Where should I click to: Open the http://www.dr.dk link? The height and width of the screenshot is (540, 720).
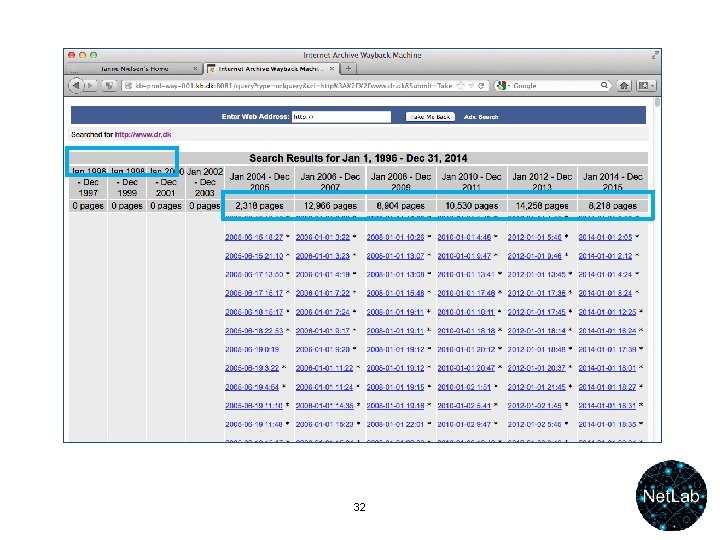[x=143, y=135]
